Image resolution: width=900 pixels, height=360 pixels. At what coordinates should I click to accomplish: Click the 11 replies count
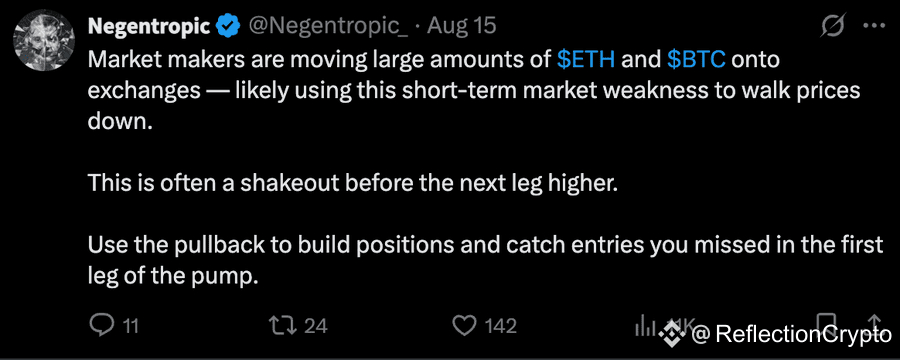[x=130, y=326]
